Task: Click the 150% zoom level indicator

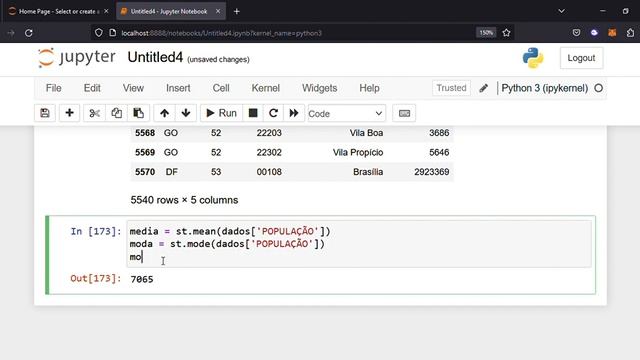Action: point(486,33)
